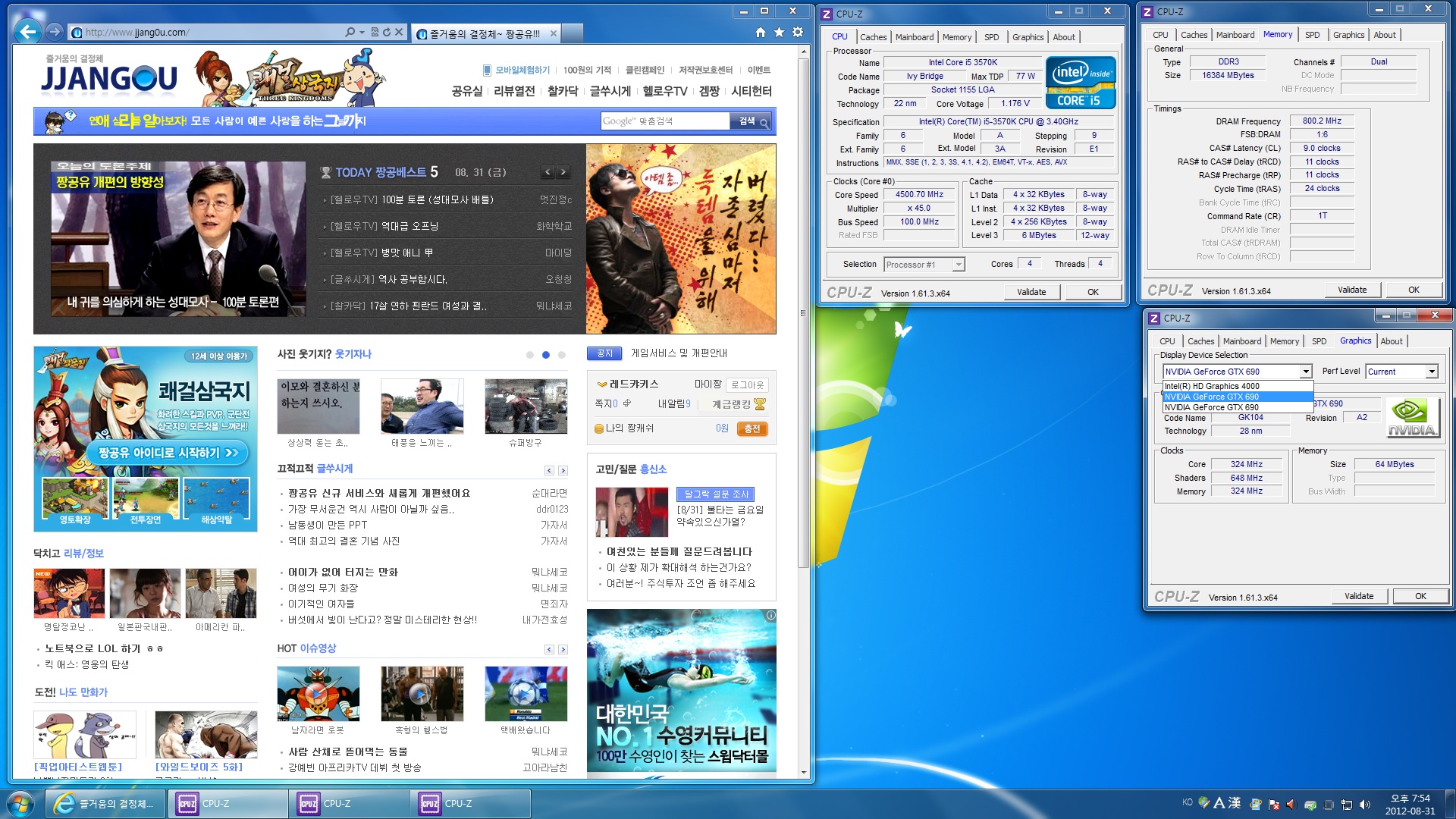Switch to Internet Explorer taskbar button
The height and width of the screenshot is (819, 1456).
tap(105, 804)
